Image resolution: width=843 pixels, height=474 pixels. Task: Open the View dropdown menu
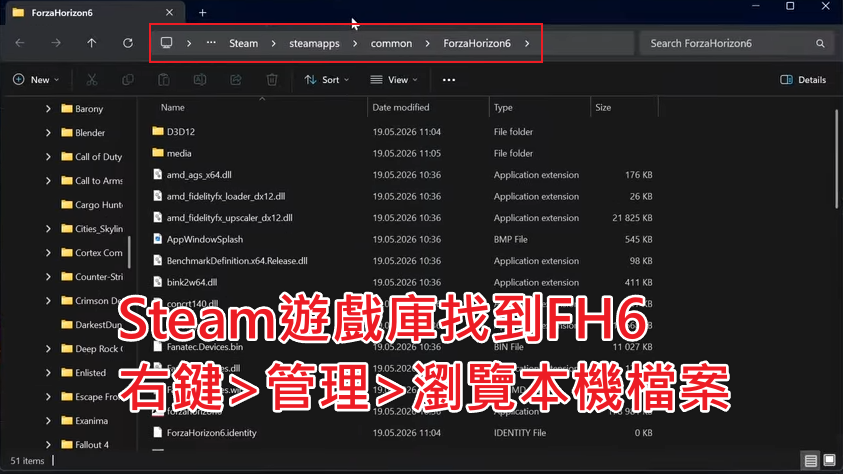tap(394, 80)
